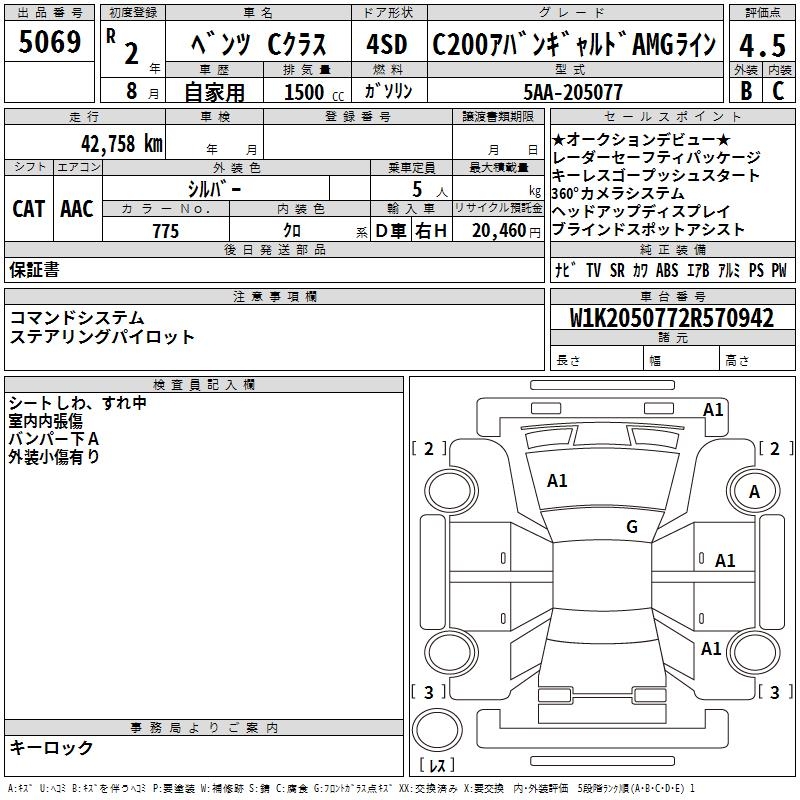Click the spare tire circle labeled レス

tap(437, 730)
